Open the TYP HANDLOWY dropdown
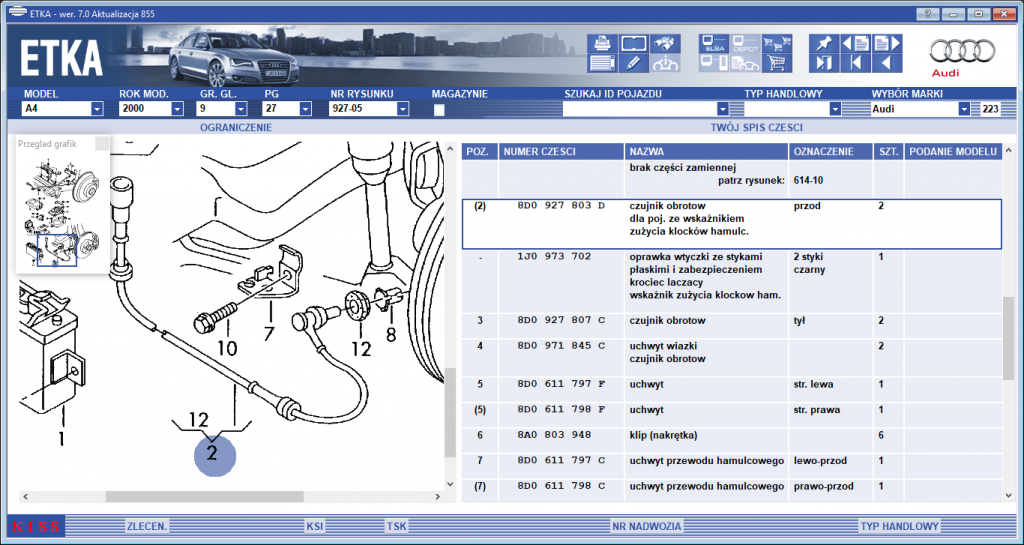Image resolution: width=1024 pixels, height=545 pixels. click(835, 109)
